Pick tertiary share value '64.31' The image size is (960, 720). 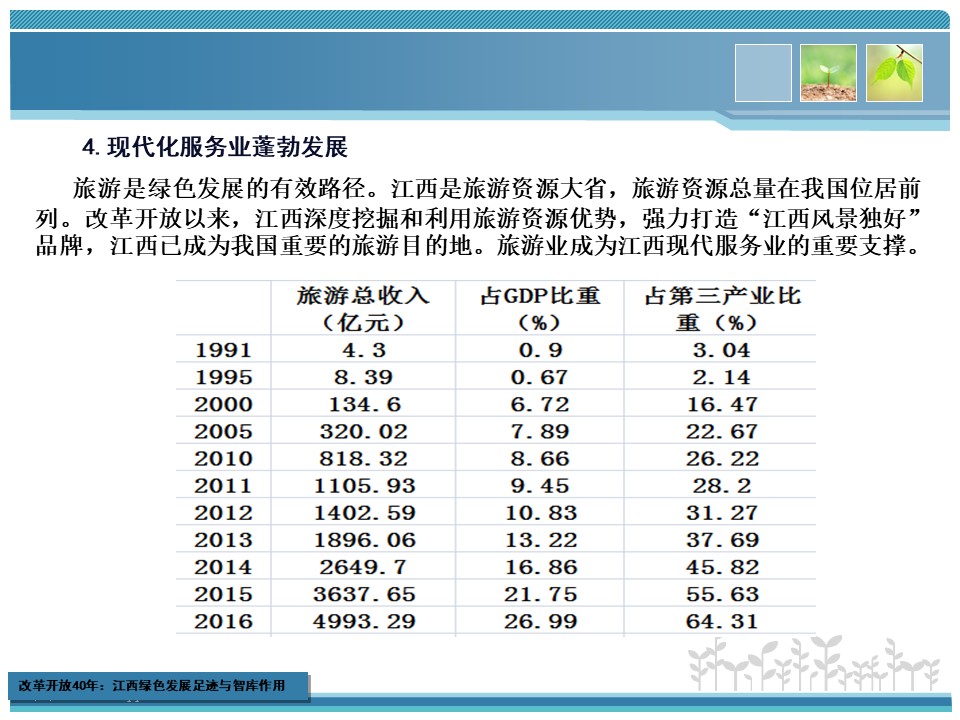[x=722, y=621]
